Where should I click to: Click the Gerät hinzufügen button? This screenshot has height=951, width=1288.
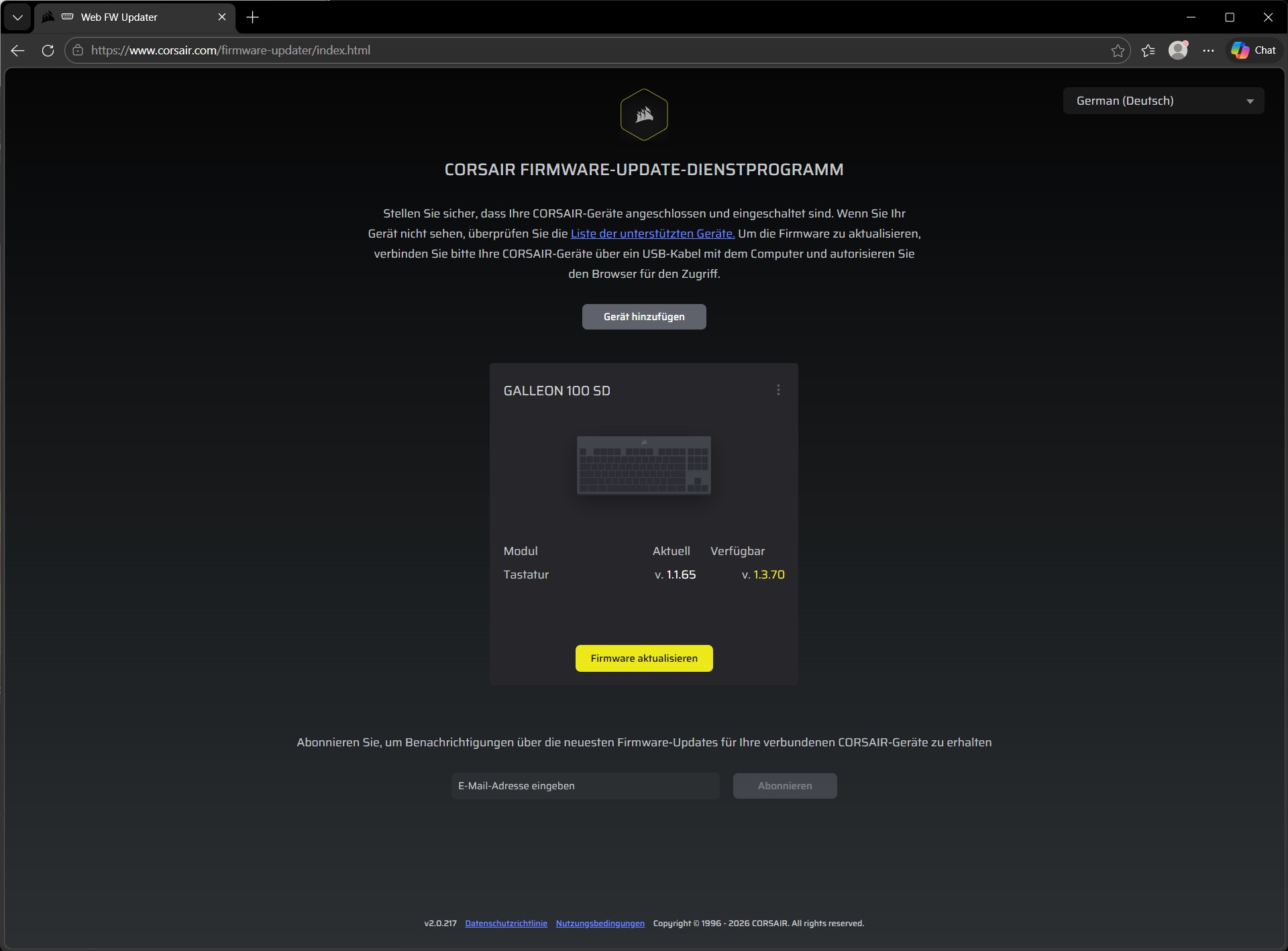pyautogui.click(x=644, y=317)
